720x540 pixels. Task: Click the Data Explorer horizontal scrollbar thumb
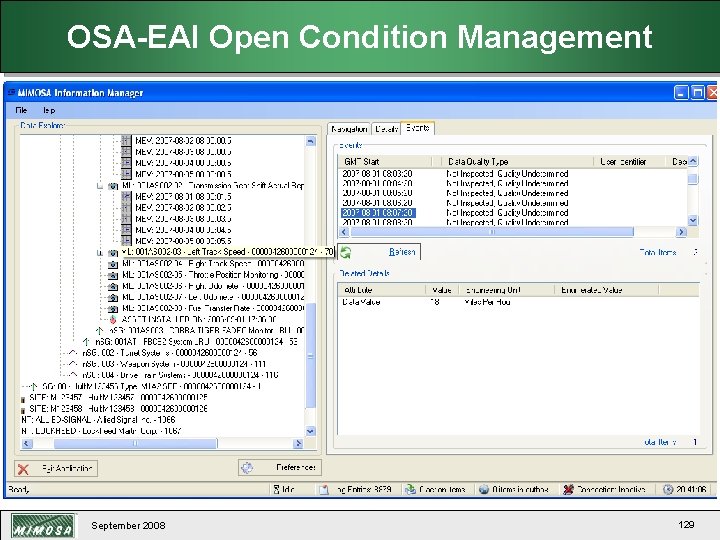tap(135, 444)
